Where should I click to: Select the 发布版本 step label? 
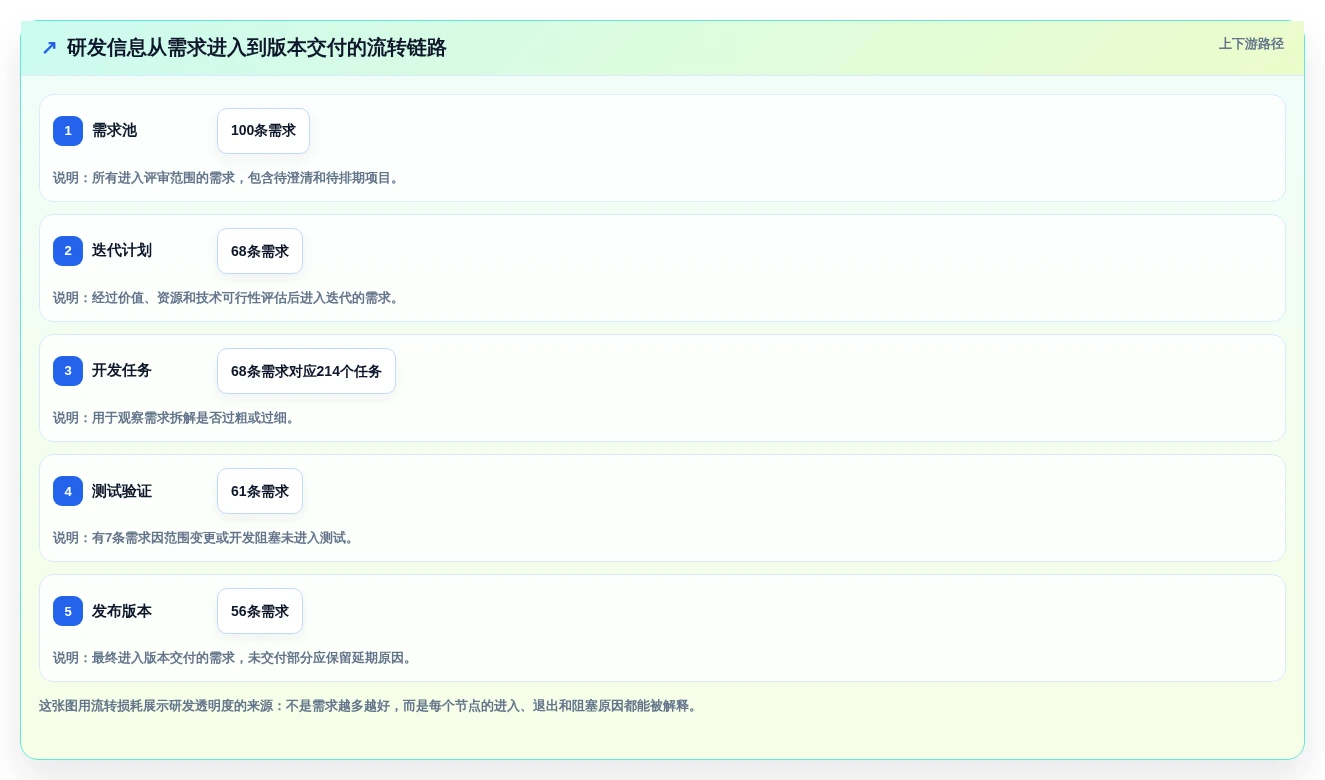(x=122, y=611)
